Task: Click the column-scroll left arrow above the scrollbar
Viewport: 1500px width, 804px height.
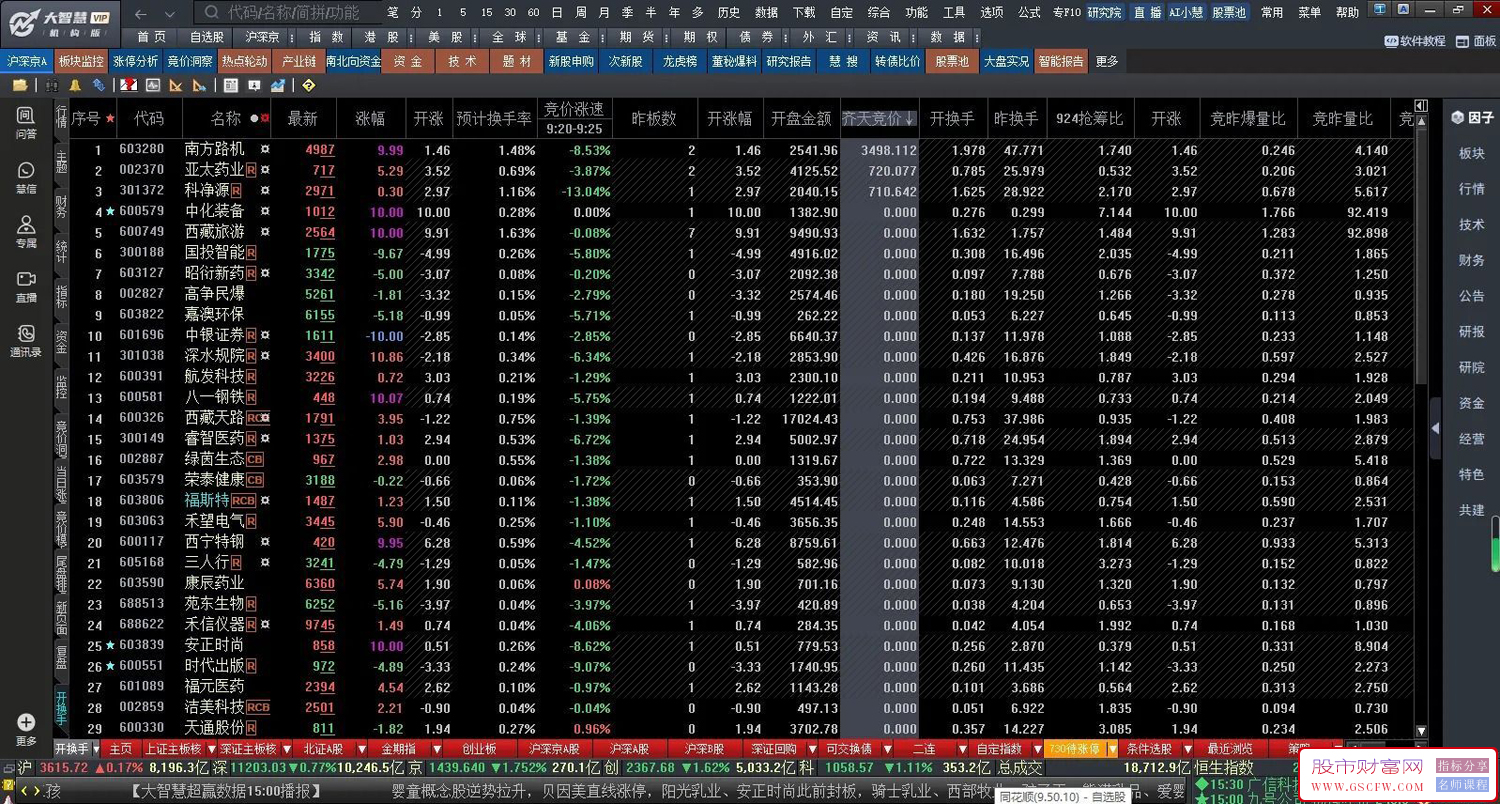Action: click(1421, 106)
